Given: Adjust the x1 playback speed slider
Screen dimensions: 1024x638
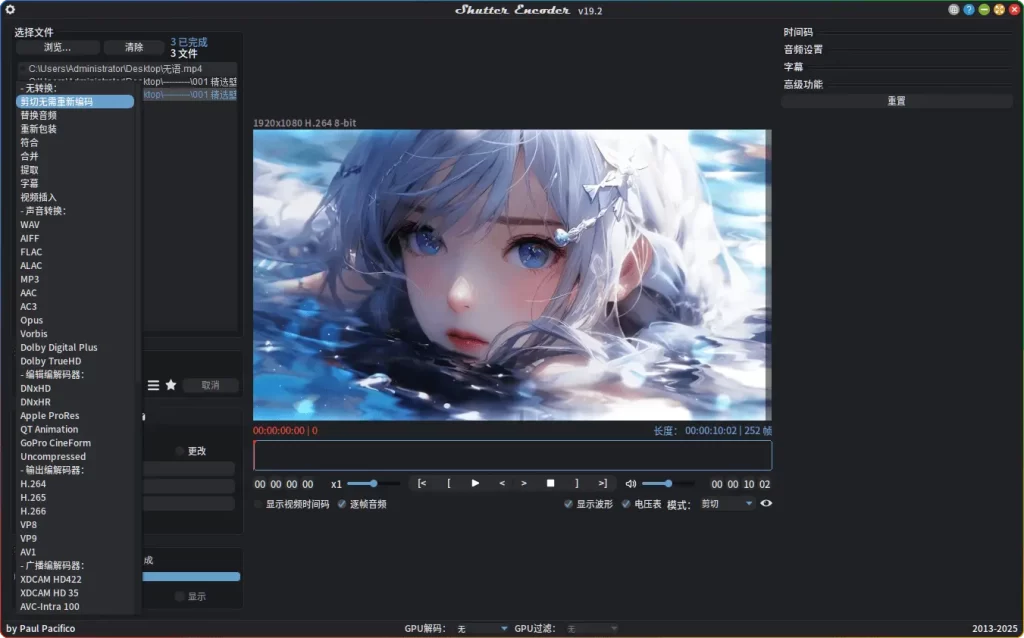Looking at the screenshot, I should (x=374, y=484).
